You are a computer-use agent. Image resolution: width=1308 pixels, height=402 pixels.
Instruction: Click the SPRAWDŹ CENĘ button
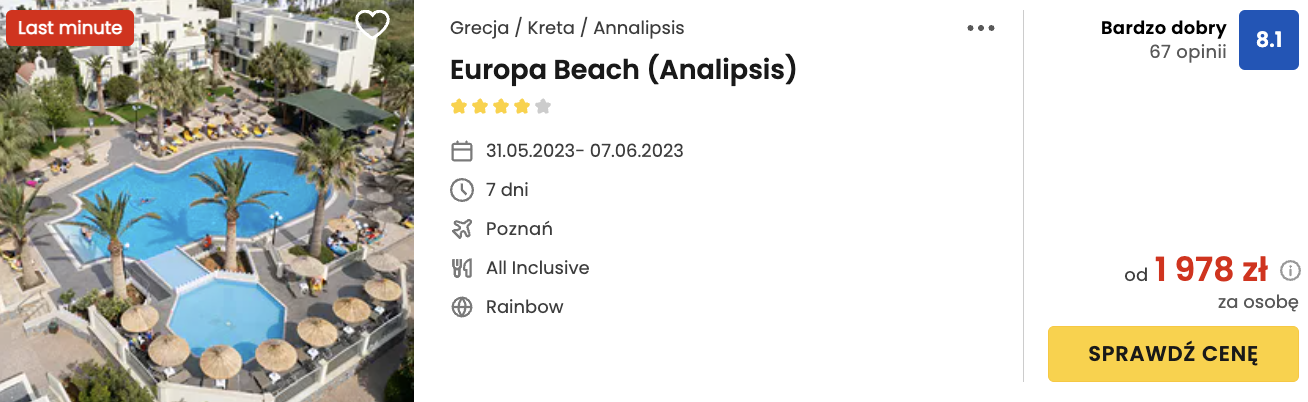[x=1173, y=354]
